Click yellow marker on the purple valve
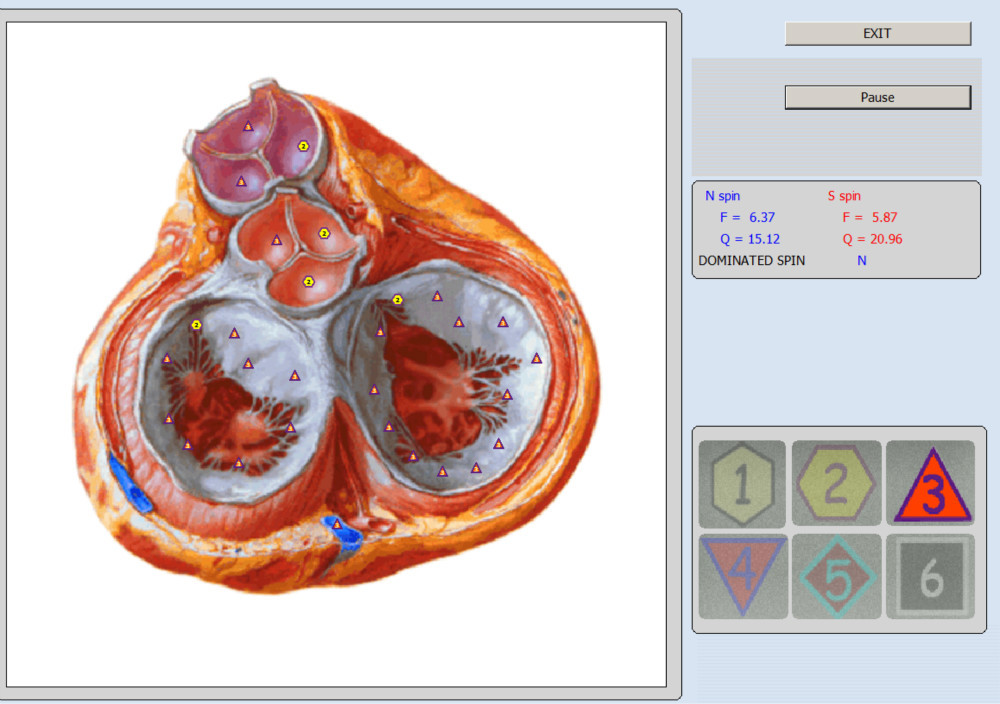Image resolution: width=1000 pixels, height=704 pixels. (303, 146)
